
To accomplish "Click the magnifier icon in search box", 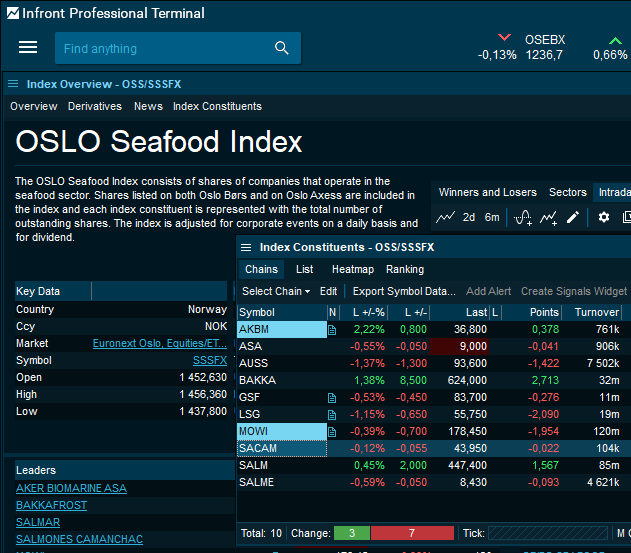I will [x=282, y=48].
